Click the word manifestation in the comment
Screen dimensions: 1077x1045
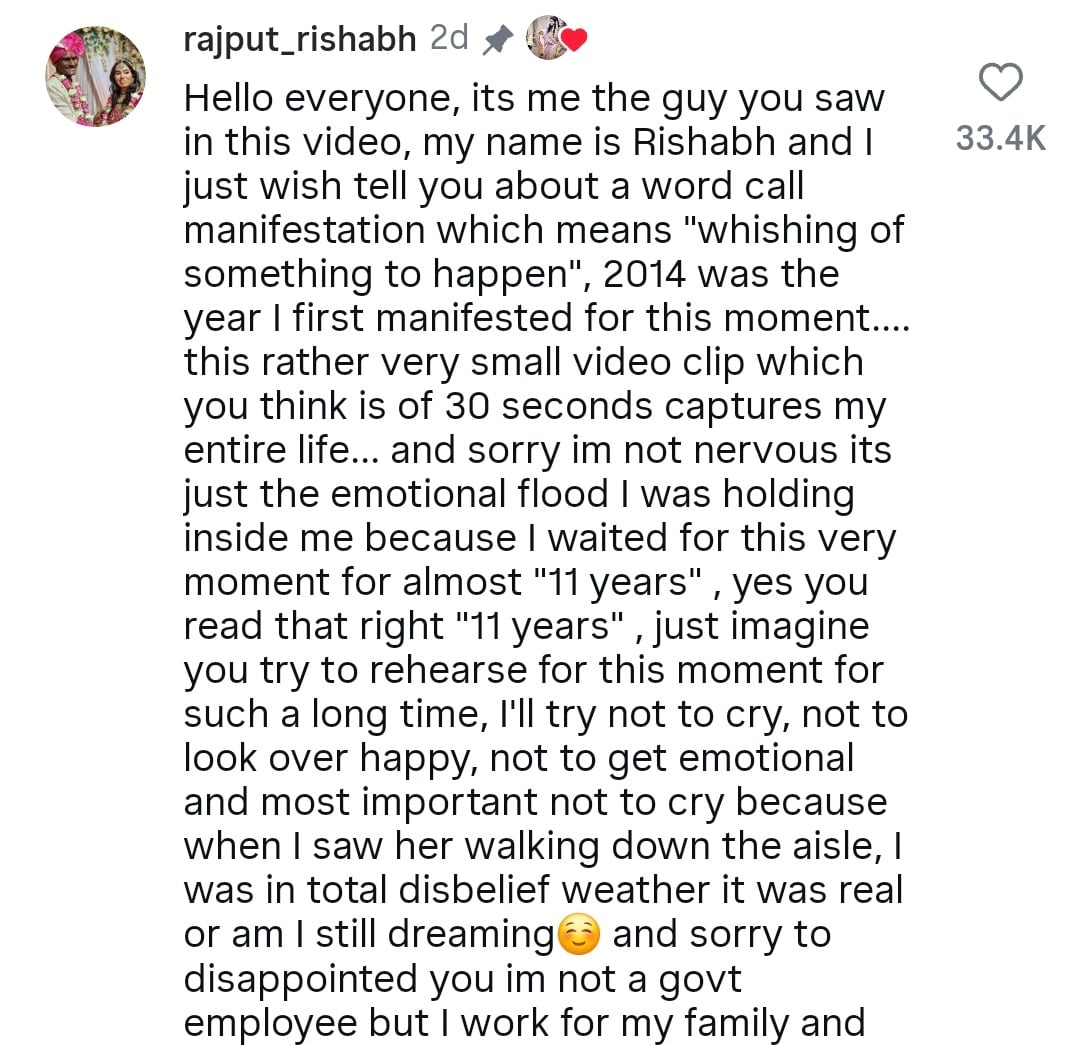303,230
